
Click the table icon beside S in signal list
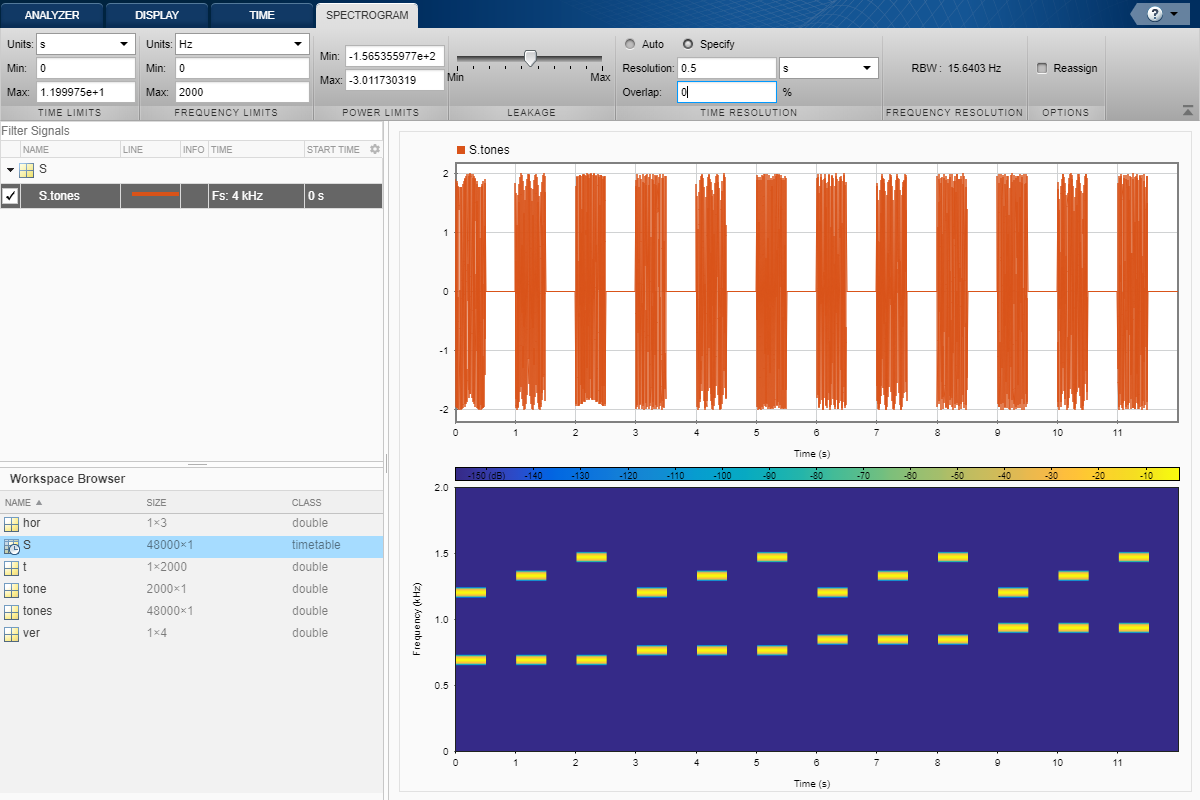click(27, 170)
